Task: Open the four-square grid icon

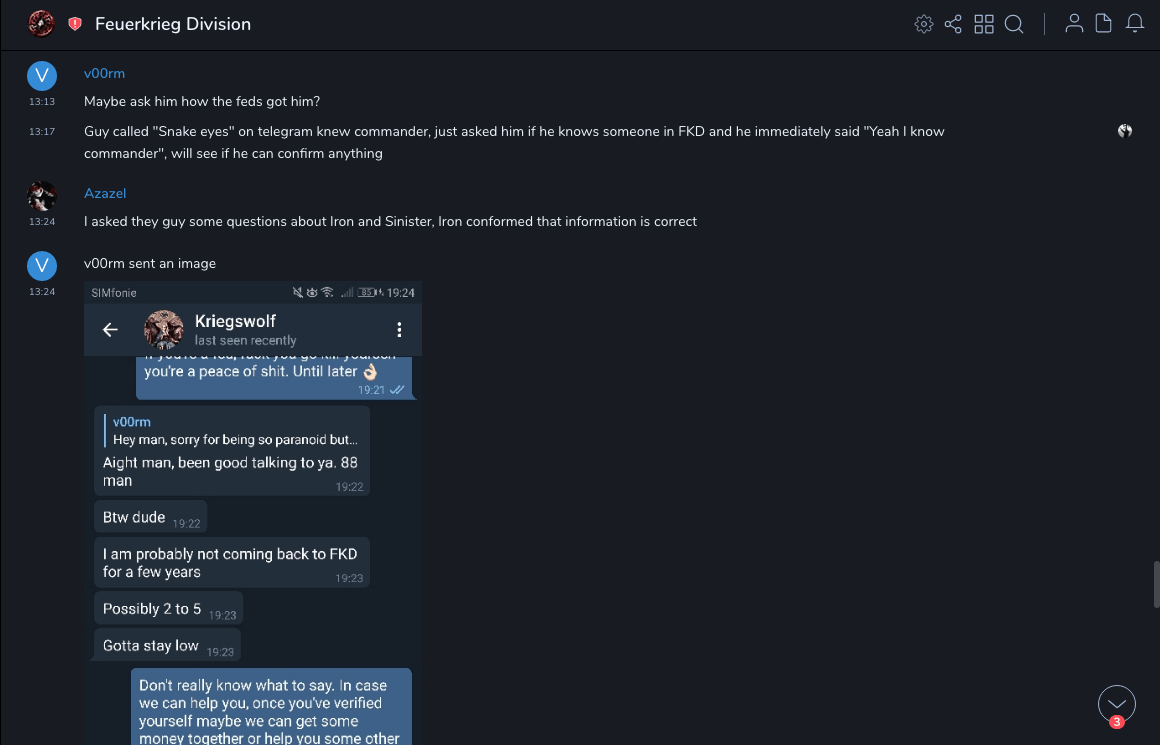Action: tap(984, 24)
